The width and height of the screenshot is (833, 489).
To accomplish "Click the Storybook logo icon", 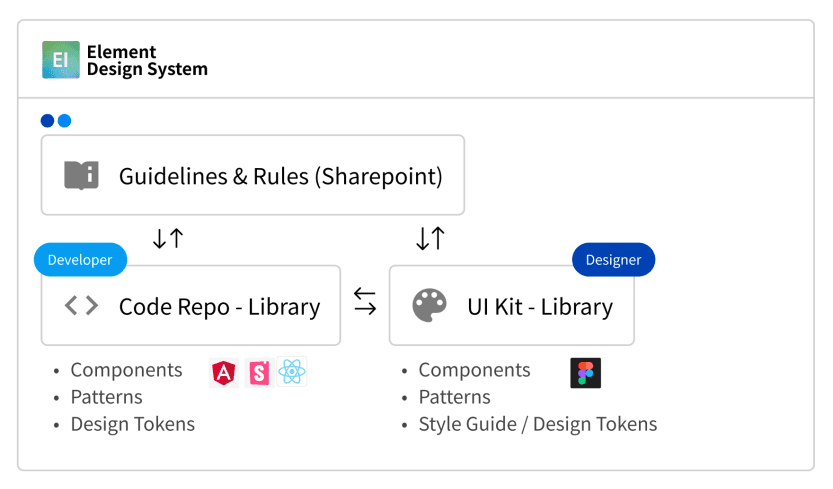I will coord(259,373).
